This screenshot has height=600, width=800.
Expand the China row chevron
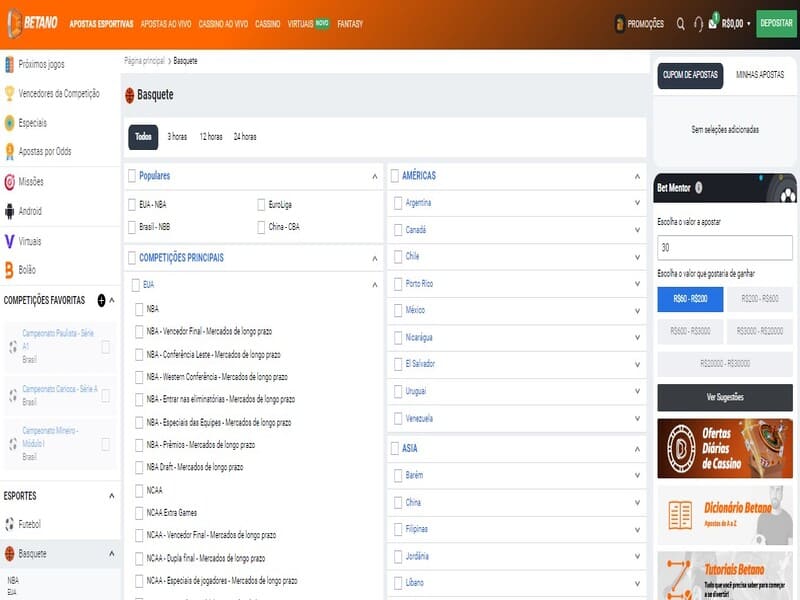tap(637, 503)
